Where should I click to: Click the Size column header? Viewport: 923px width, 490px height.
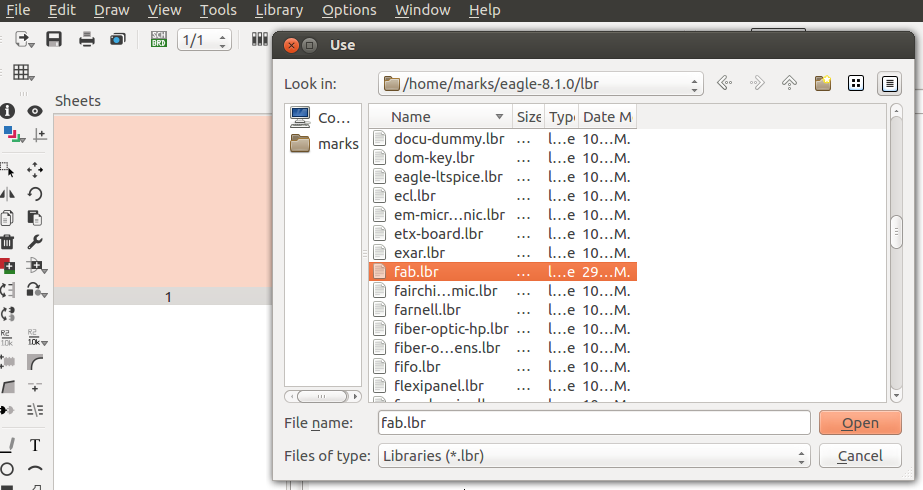pos(529,117)
